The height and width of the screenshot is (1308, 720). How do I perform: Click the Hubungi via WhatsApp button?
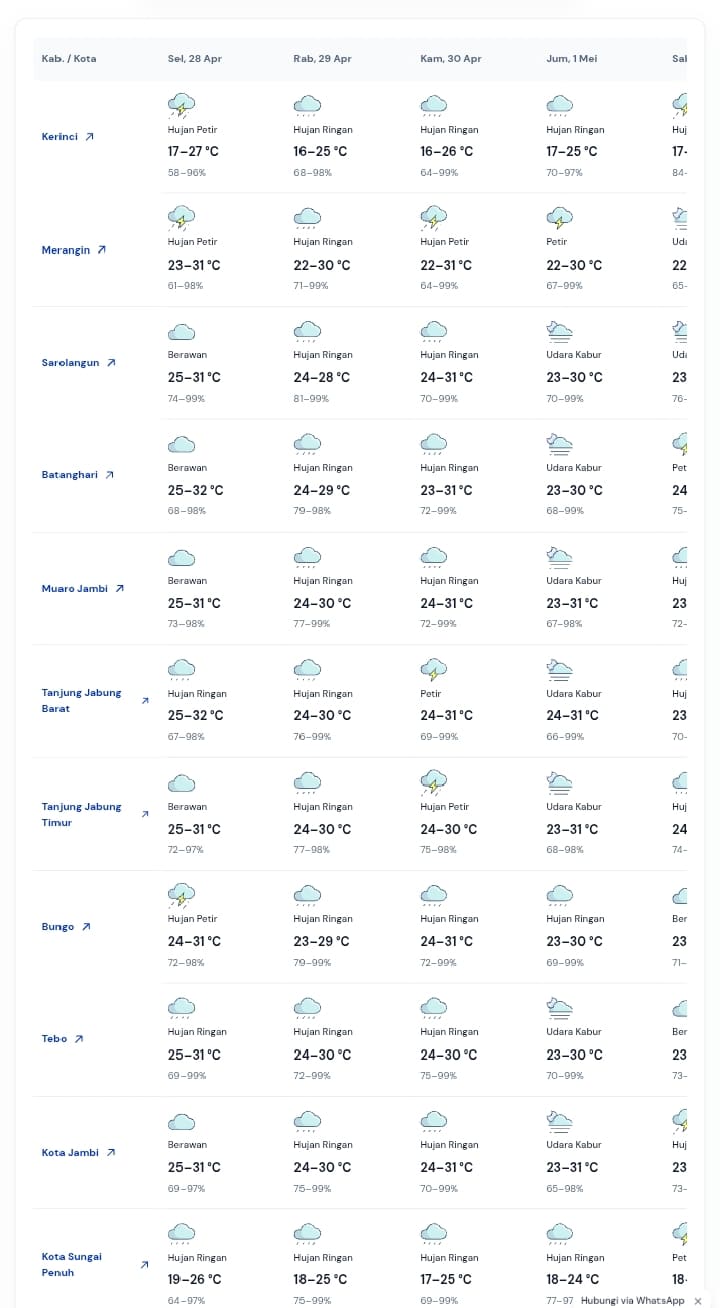(634, 1300)
